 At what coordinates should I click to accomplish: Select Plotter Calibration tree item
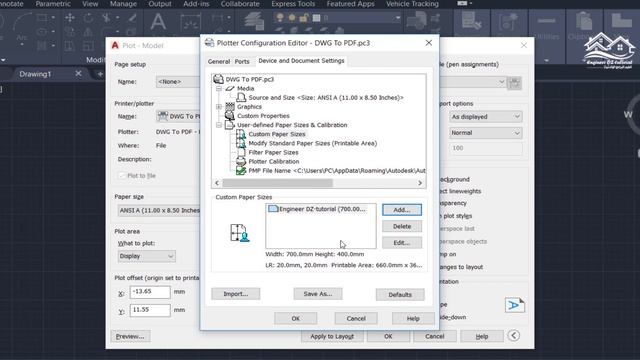point(273,162)
